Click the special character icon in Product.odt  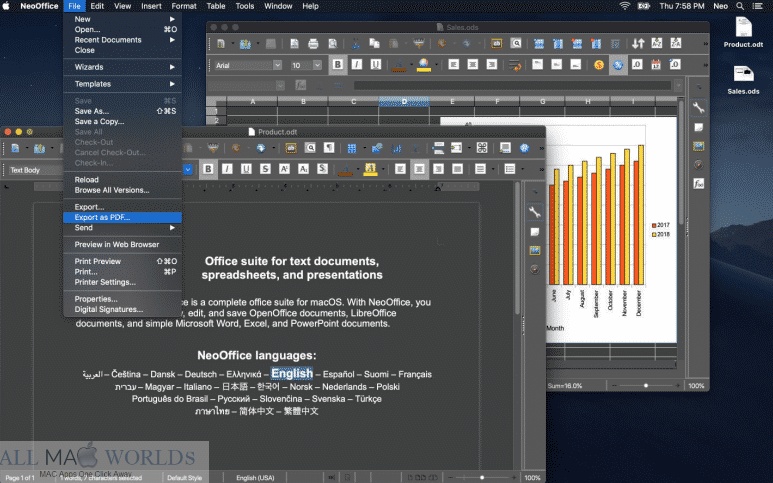coord(482,148)
